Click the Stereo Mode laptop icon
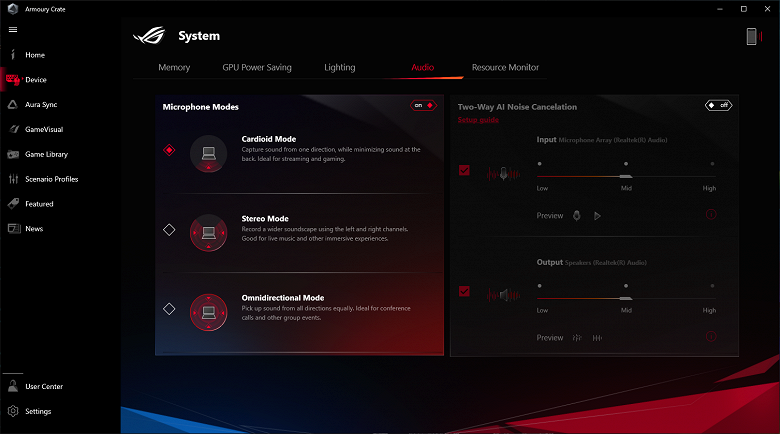 pyautogui.click(x=208, y=232)
